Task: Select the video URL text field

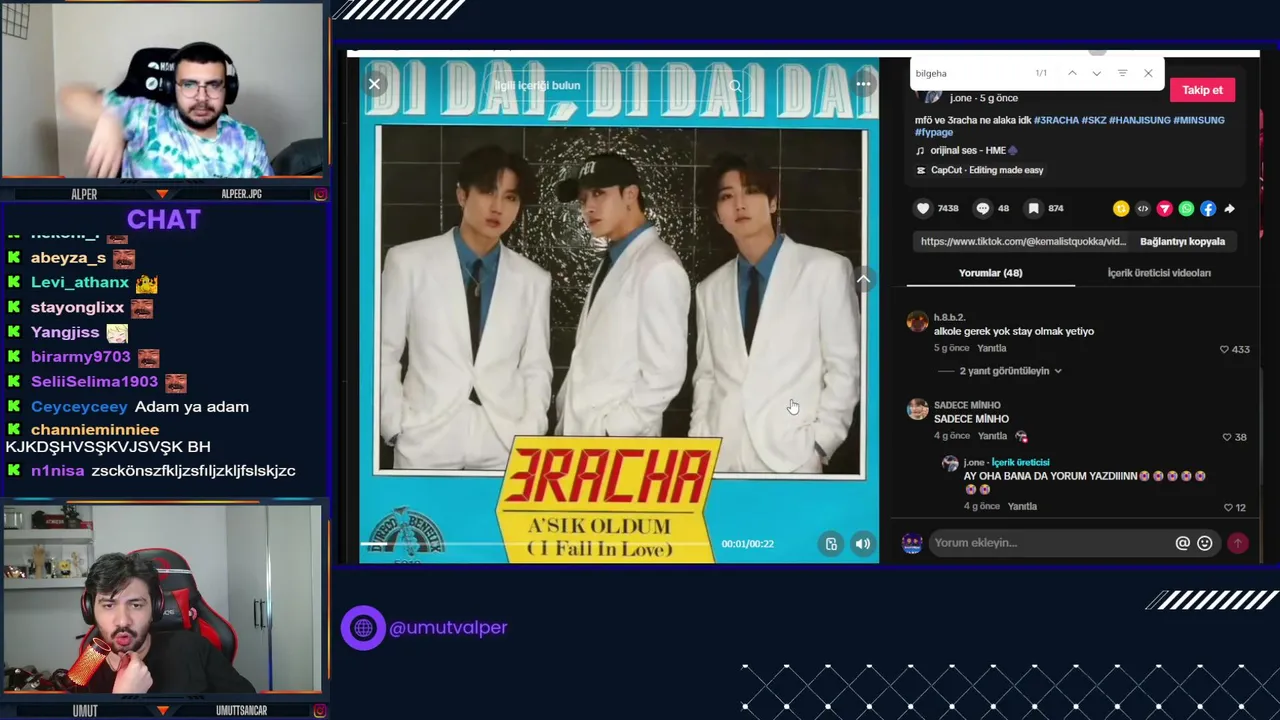Action: point(1023,241)
